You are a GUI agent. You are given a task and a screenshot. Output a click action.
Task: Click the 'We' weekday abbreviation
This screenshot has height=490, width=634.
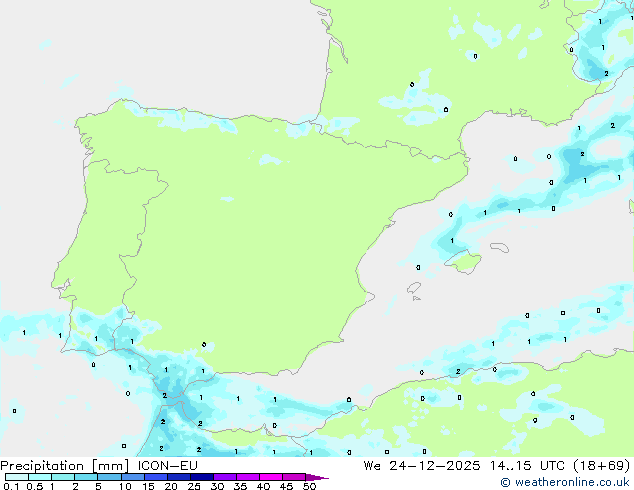[x=372, y=466]
